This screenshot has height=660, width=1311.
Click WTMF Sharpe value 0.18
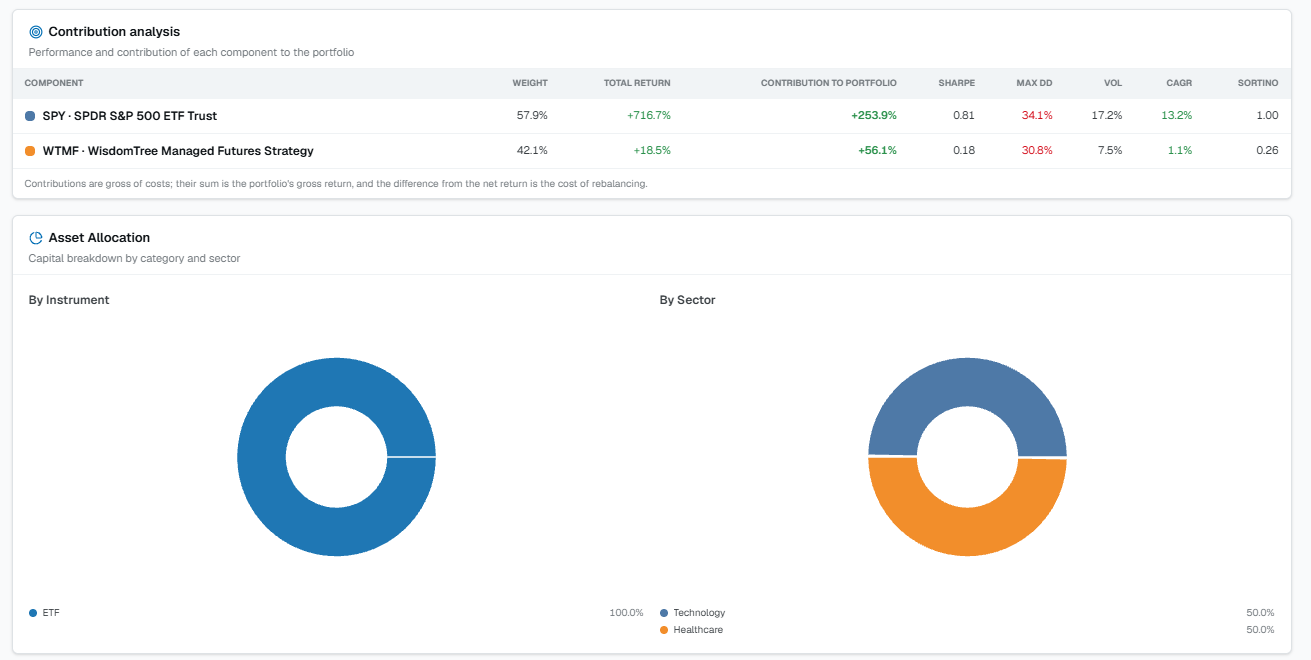pyautogui.click(x=964, y=151)
